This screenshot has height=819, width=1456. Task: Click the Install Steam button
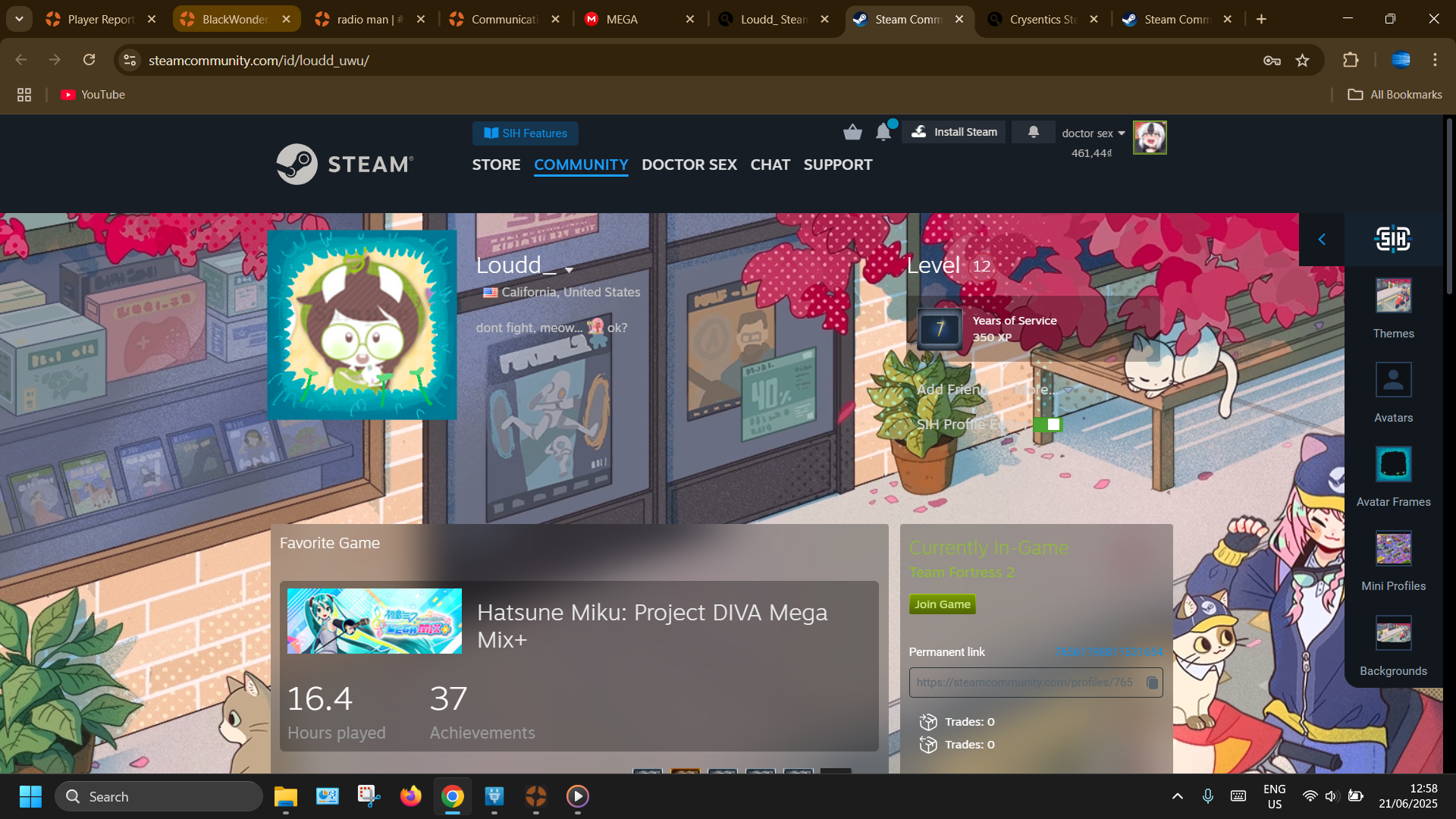pos(954,132)
